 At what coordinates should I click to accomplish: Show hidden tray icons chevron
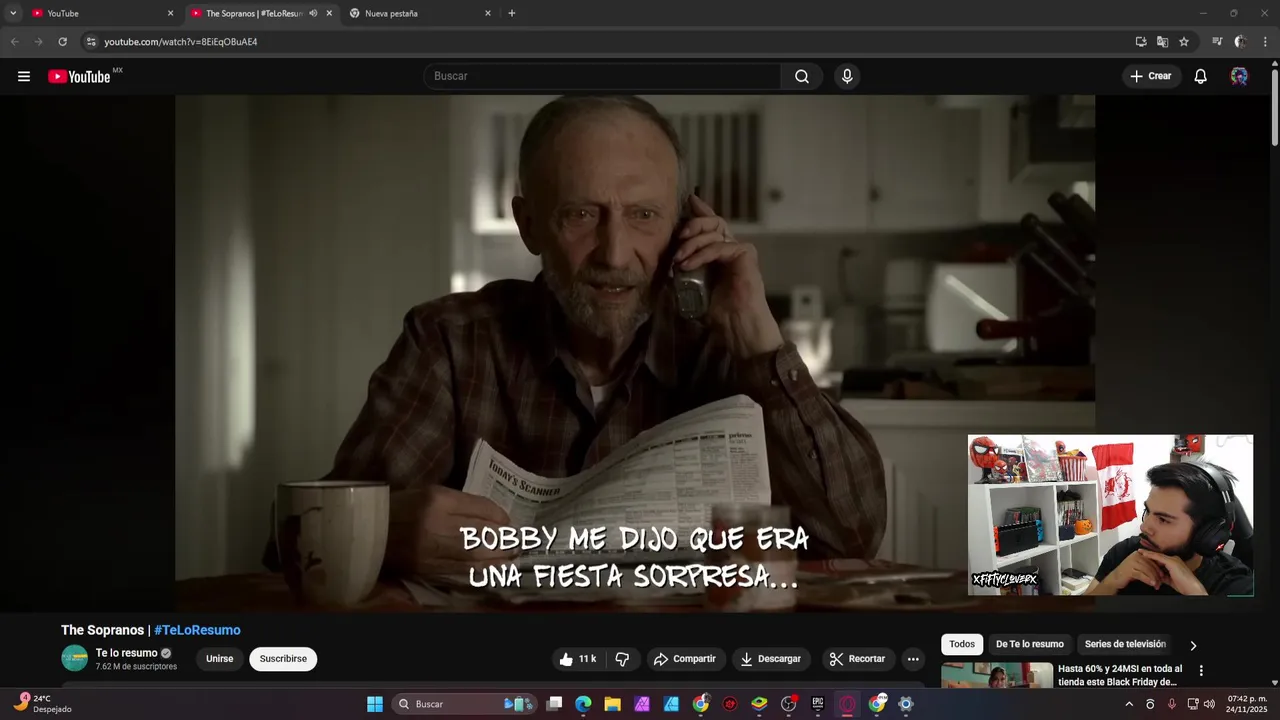[1129, 704]
